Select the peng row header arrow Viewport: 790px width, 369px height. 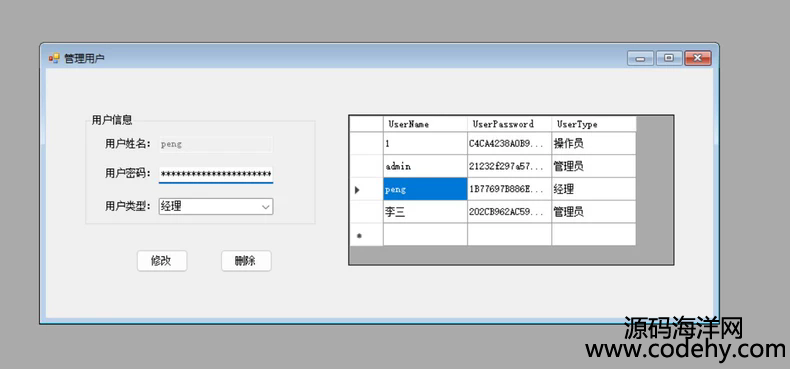point(366,190)
